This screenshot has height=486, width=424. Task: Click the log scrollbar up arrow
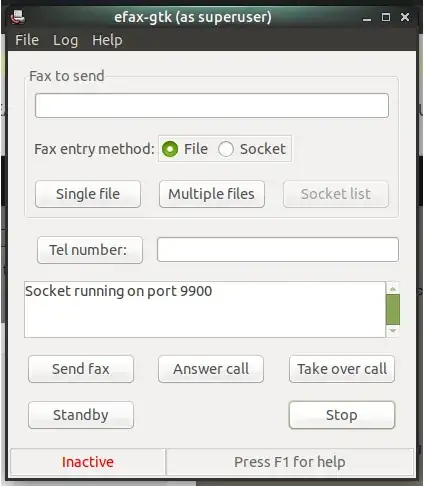[393, 288]
